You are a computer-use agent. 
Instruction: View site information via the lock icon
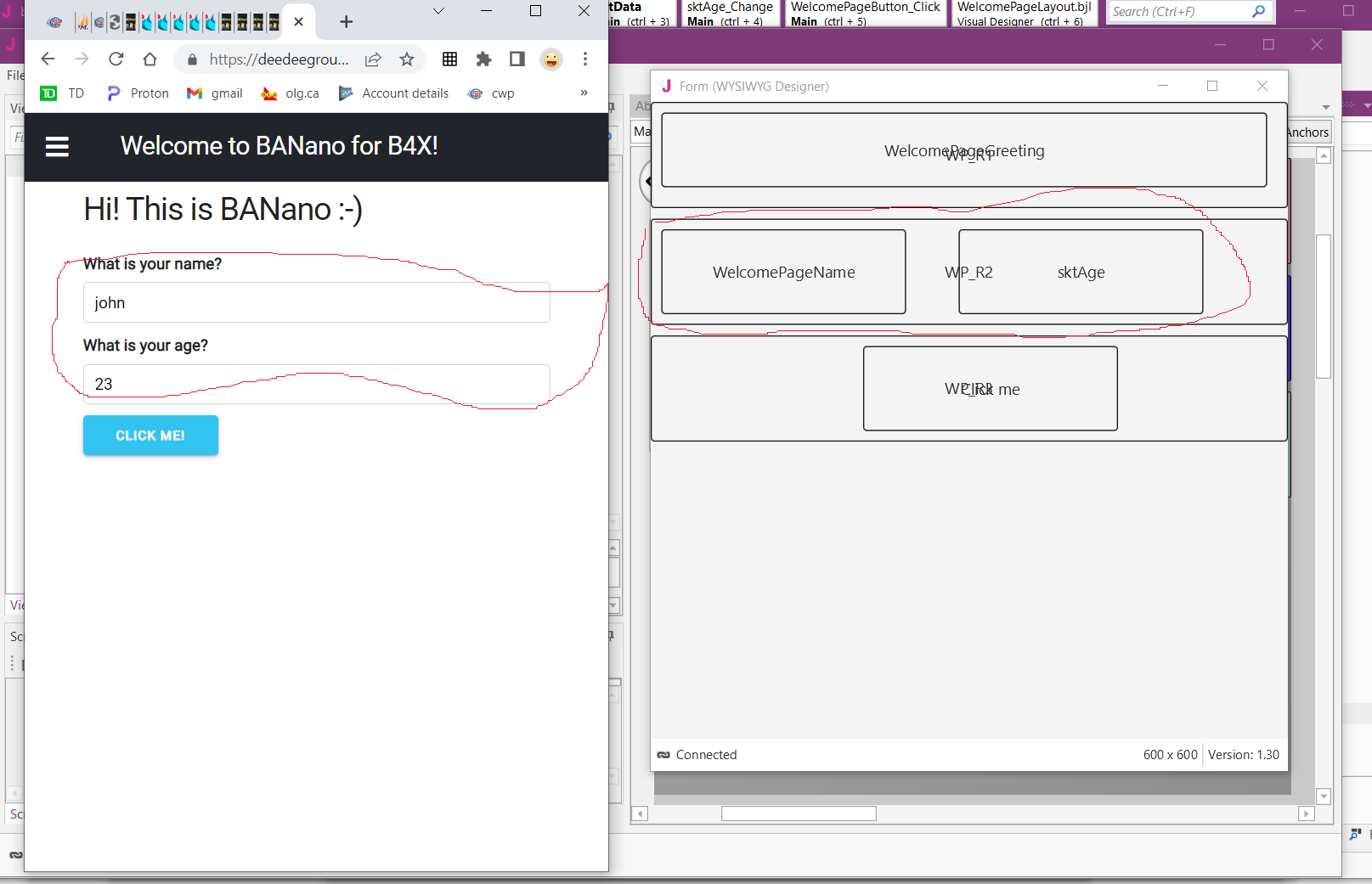tap(192, 59)
